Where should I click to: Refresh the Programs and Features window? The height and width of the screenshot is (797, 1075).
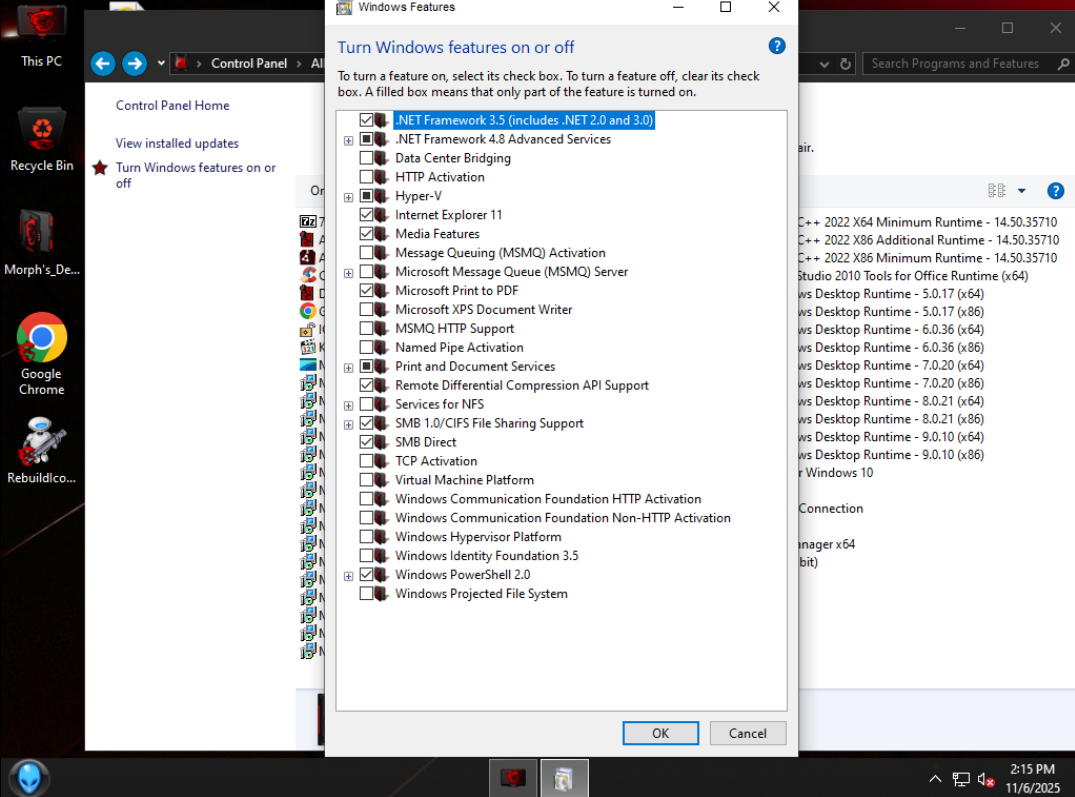(845, 64)
